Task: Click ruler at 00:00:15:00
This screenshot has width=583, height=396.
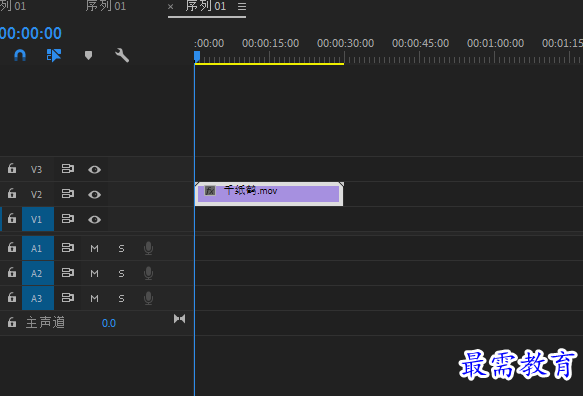Action: pos(270,44)
